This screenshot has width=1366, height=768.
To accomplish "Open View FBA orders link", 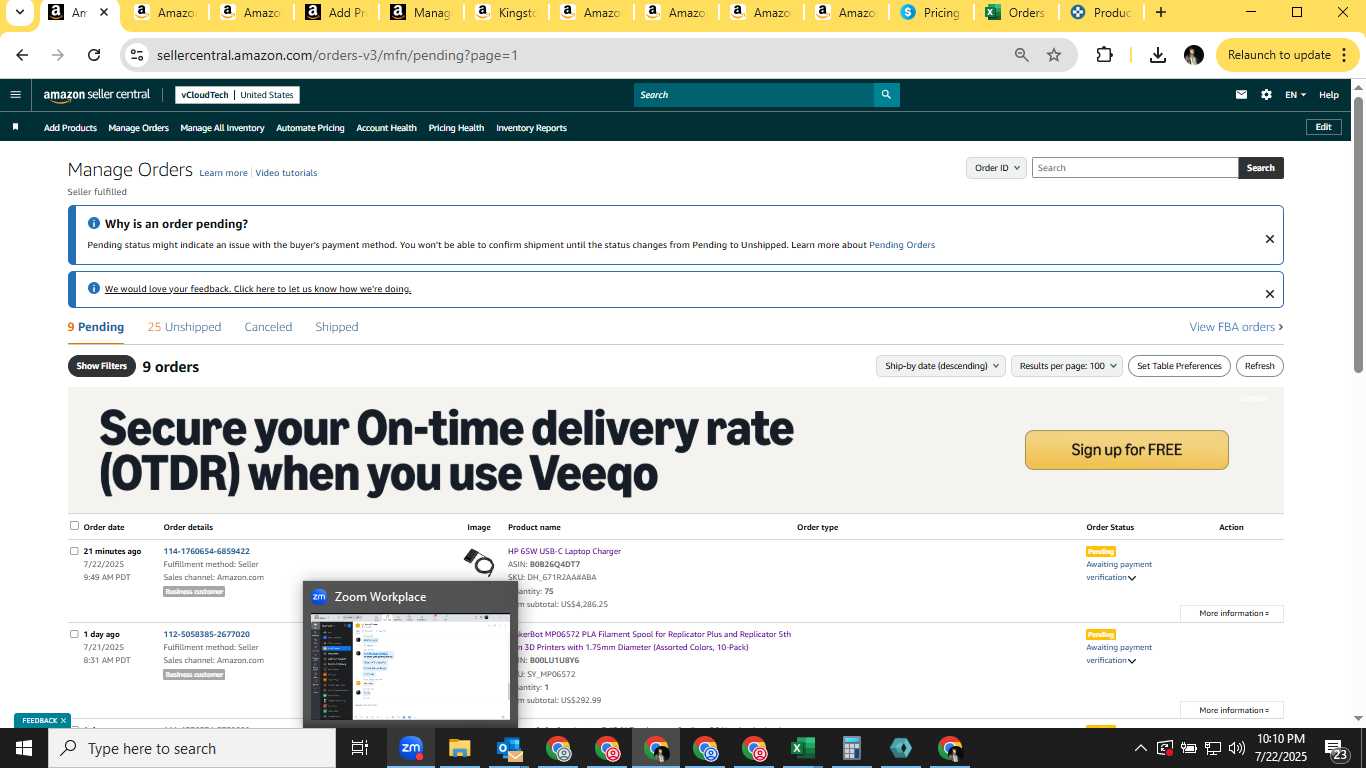I will pos(1236,327).
